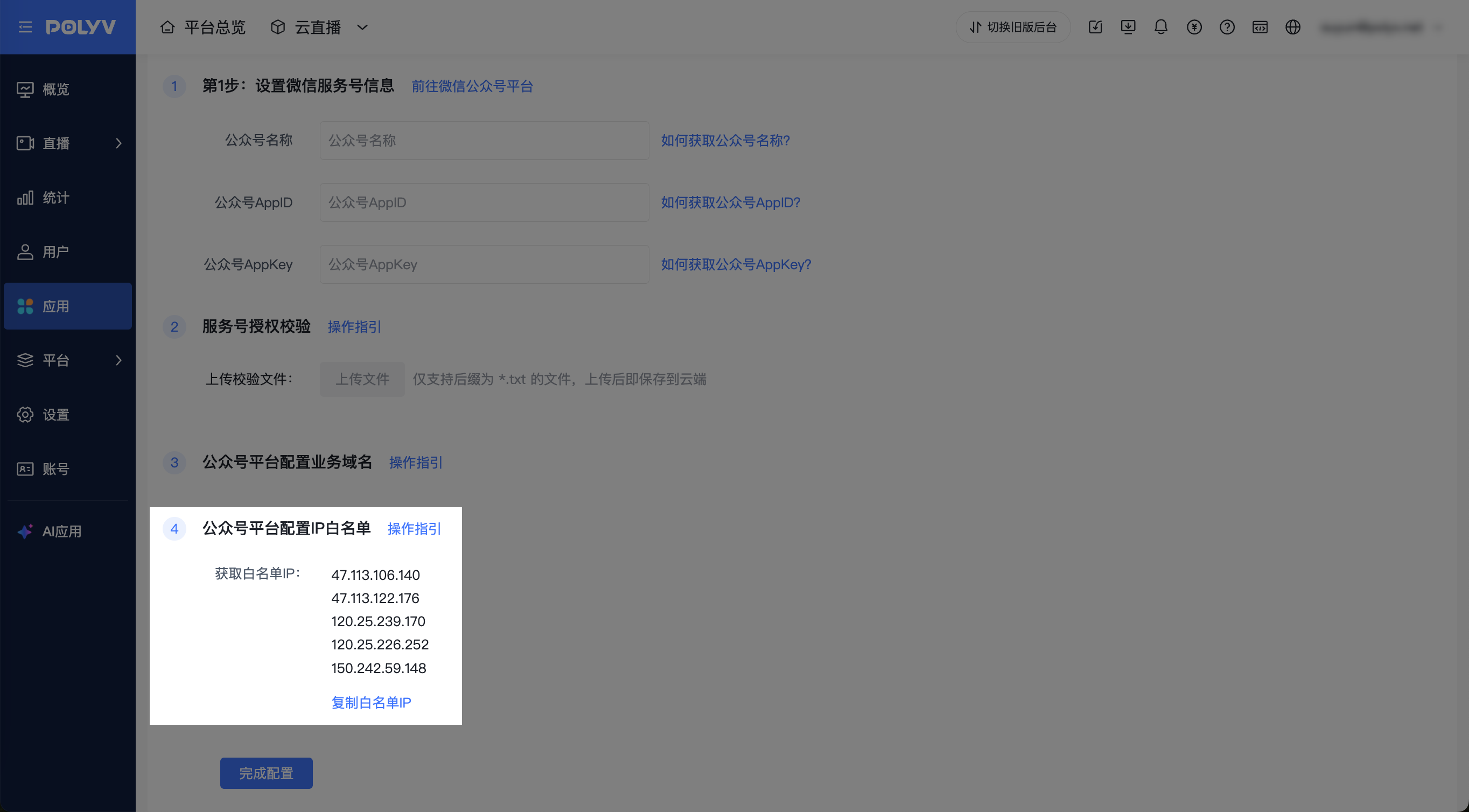Open 直播 in the sidebar

(68, 143)
